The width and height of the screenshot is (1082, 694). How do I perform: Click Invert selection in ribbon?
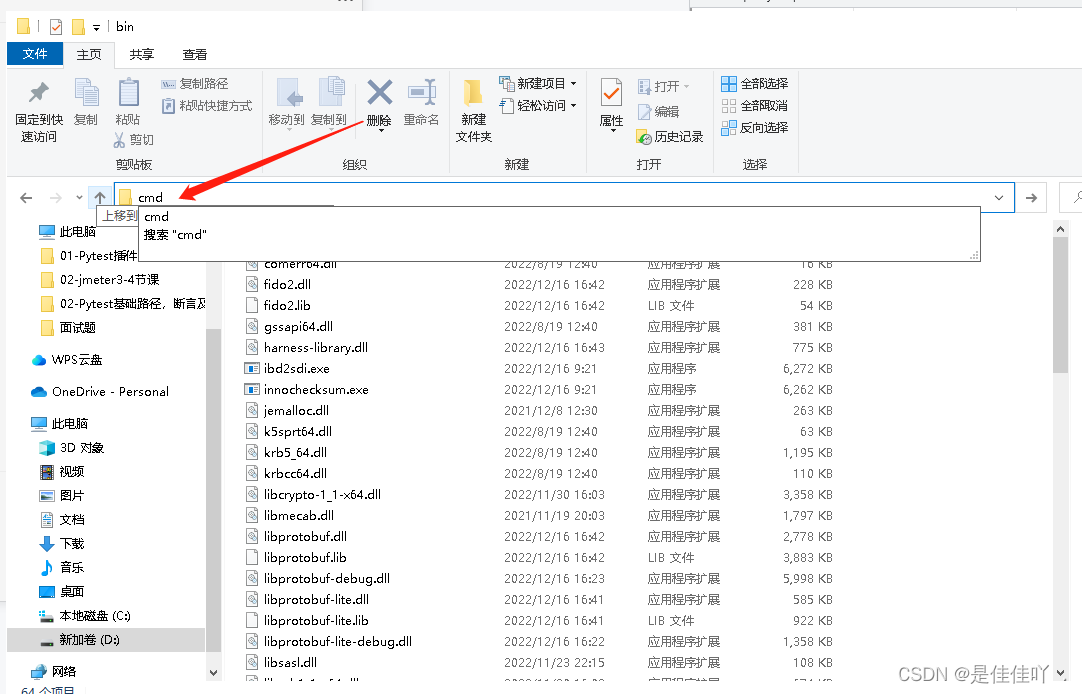tap(754, 128)
